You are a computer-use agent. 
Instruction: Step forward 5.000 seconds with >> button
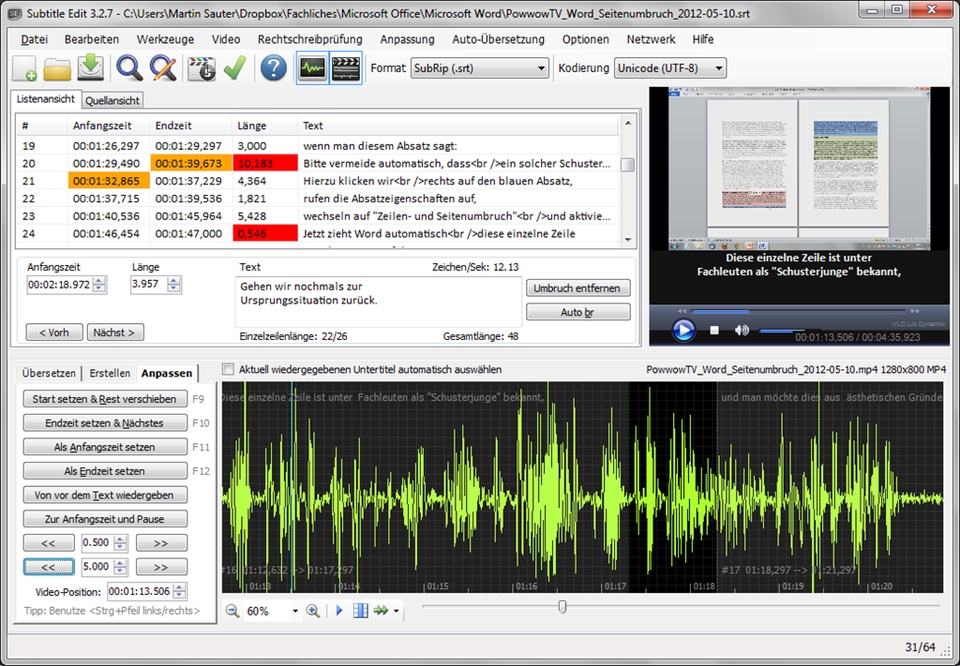161,567
